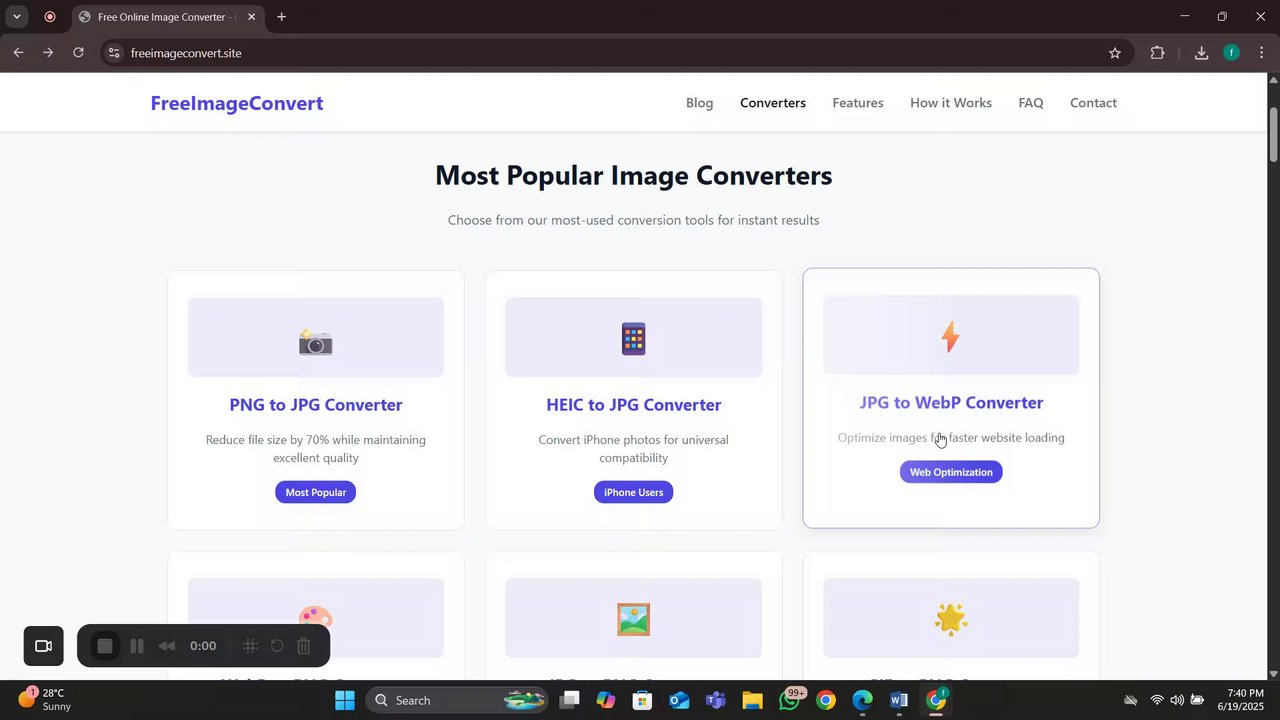Screen dimensions: 1280x720
Task: Open Blog in site navigation
Action: click(x=699, y=103)
